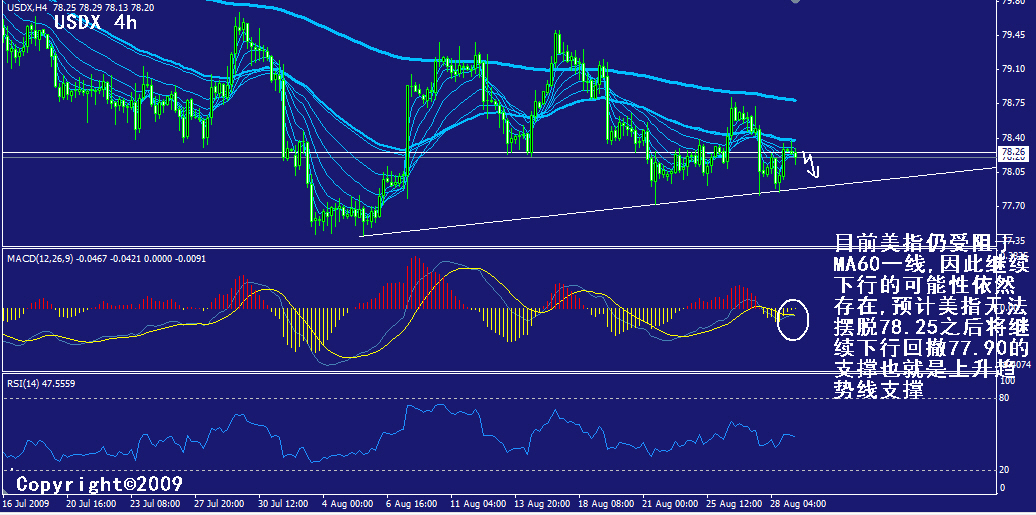Click the 20 Jul 16:00 time label
The width and height of the screenshot is (1036, 515).
tap(93, 503)
